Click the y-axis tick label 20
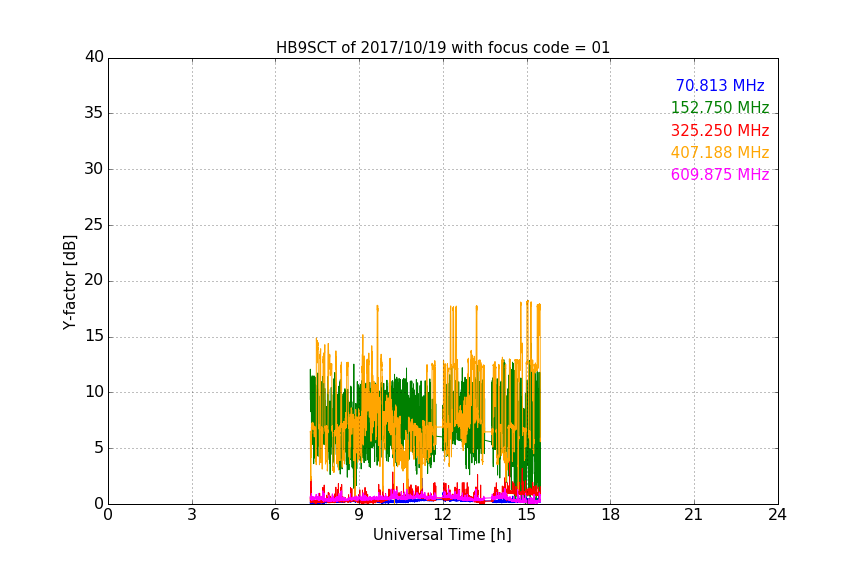Image resolution: width=864 pixels, height=576 pixels. point(94,280)
